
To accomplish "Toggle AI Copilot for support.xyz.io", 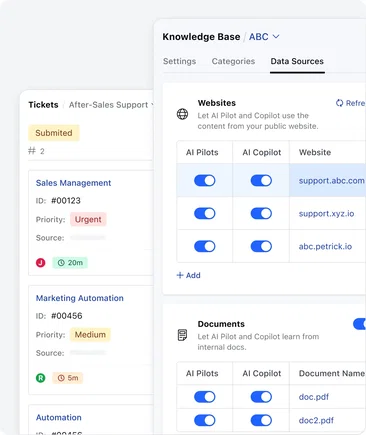I will [x=261, y=213].
